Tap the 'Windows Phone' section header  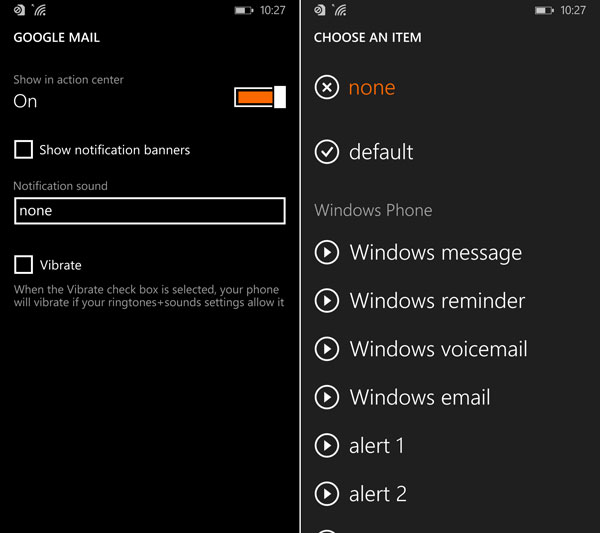pyautogui.click(x=373, y=210)
